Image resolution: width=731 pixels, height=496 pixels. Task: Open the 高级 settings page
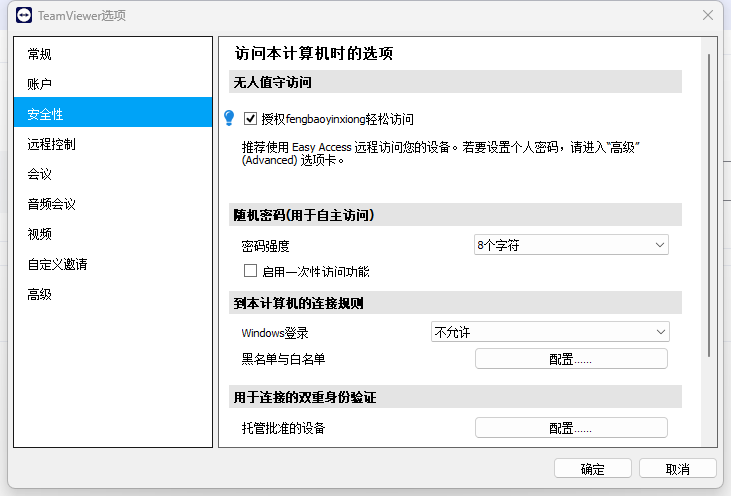tap(113, 294)
